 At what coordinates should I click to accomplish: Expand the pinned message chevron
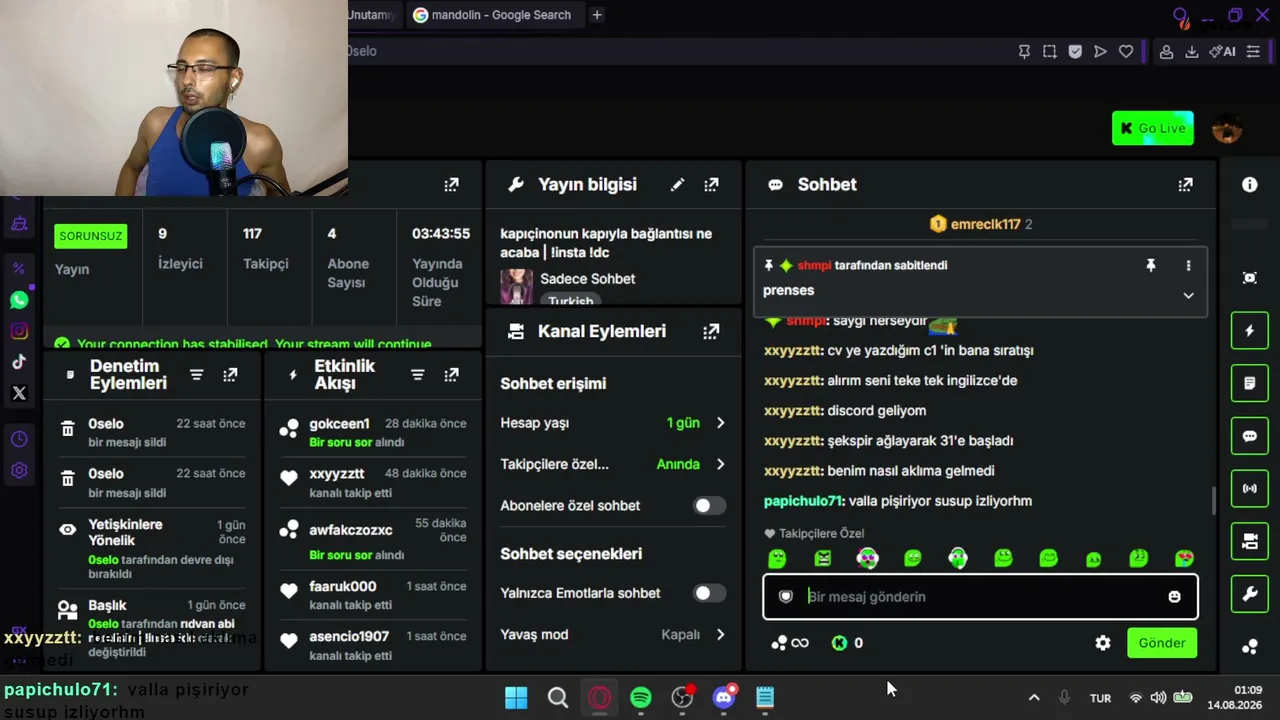[x=1188, y=295]
